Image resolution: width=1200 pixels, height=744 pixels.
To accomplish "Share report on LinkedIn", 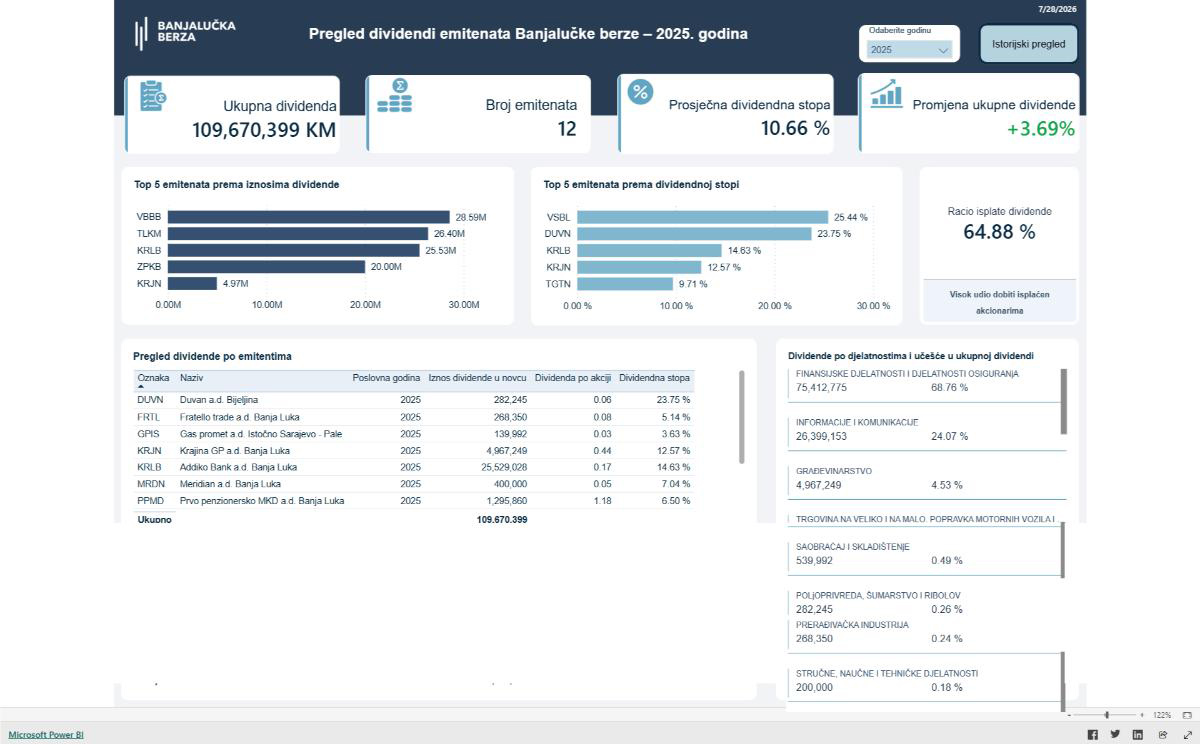I will (x=1138, y=734).
